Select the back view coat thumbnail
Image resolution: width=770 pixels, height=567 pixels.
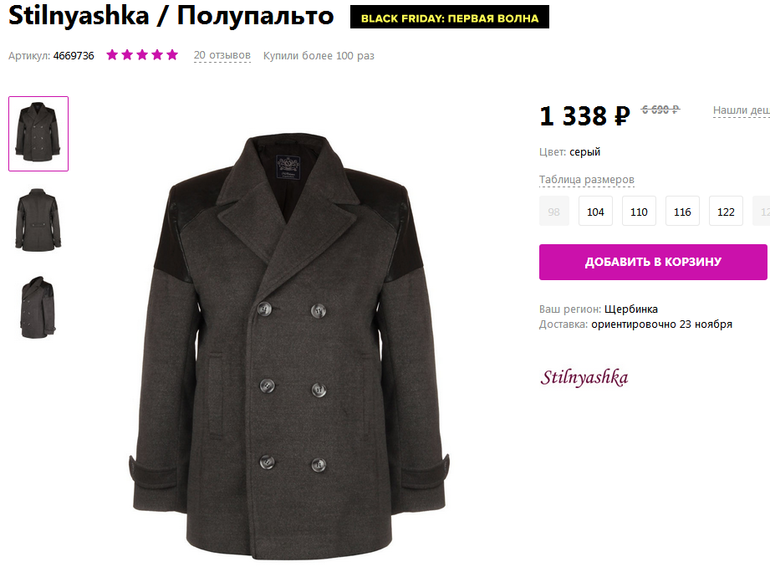click(38, 220)
